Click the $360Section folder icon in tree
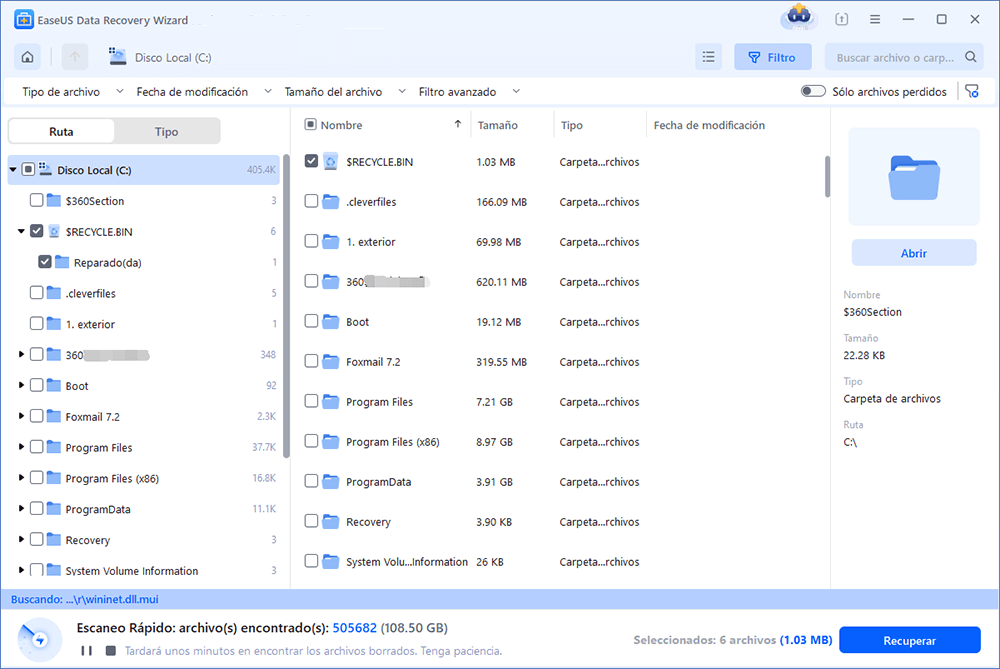The image size is (1000, 669). [54, 201]
